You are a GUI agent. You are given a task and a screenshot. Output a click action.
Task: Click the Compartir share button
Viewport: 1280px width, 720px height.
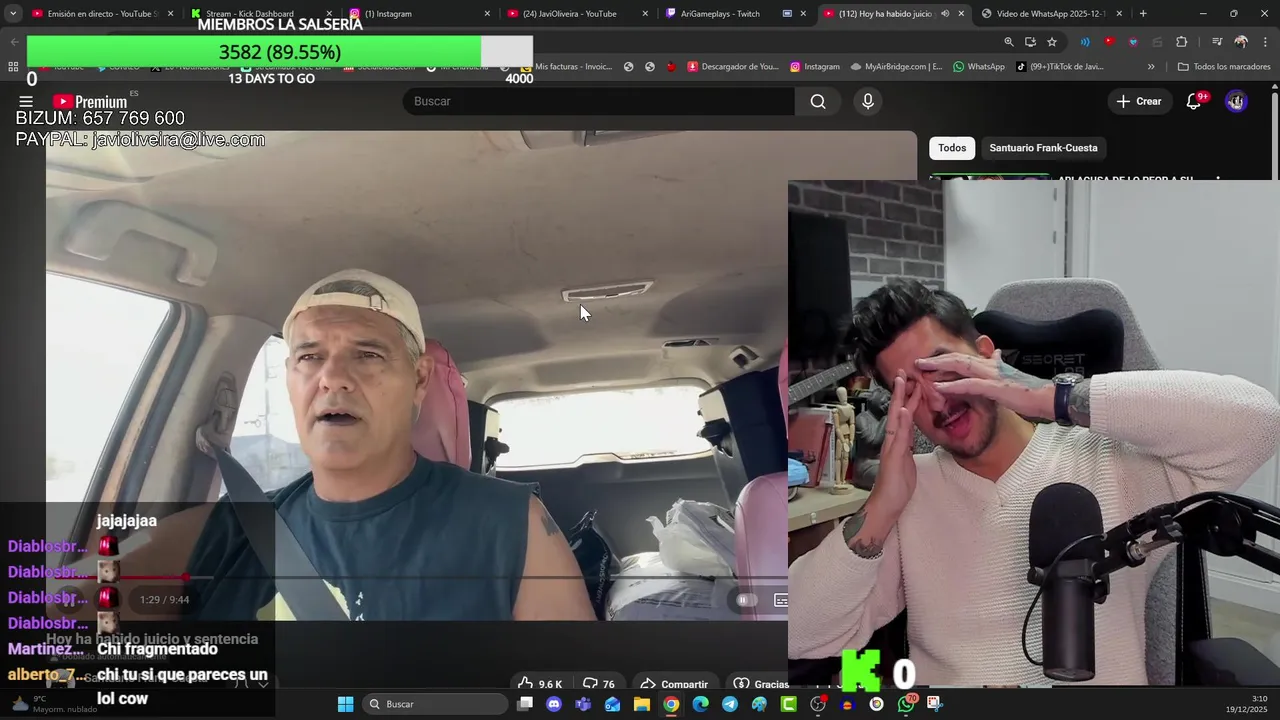pos(674,684)
